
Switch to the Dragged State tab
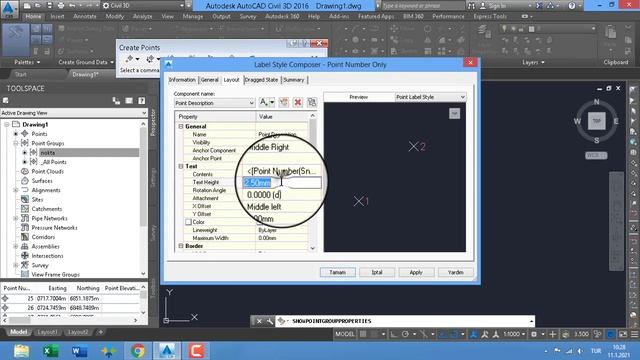pyautogui.click(x=261, y=80)
